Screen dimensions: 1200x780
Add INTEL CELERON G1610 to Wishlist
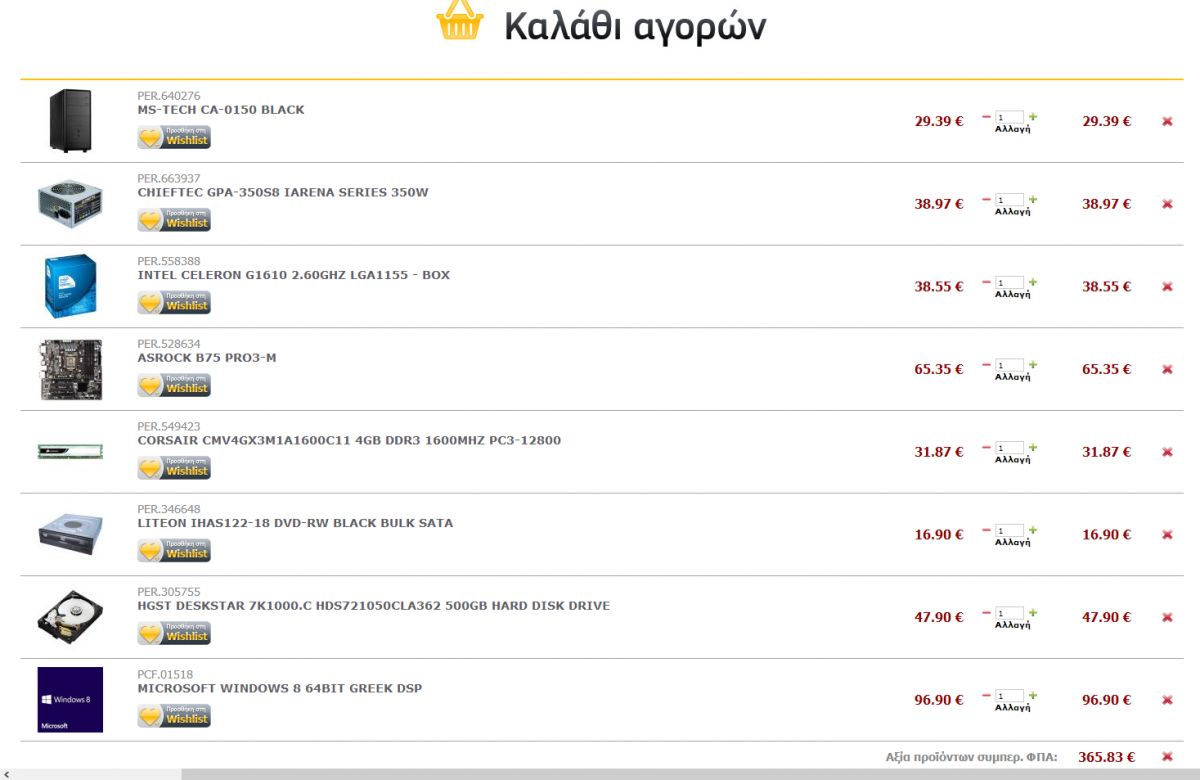pos(174,302)
